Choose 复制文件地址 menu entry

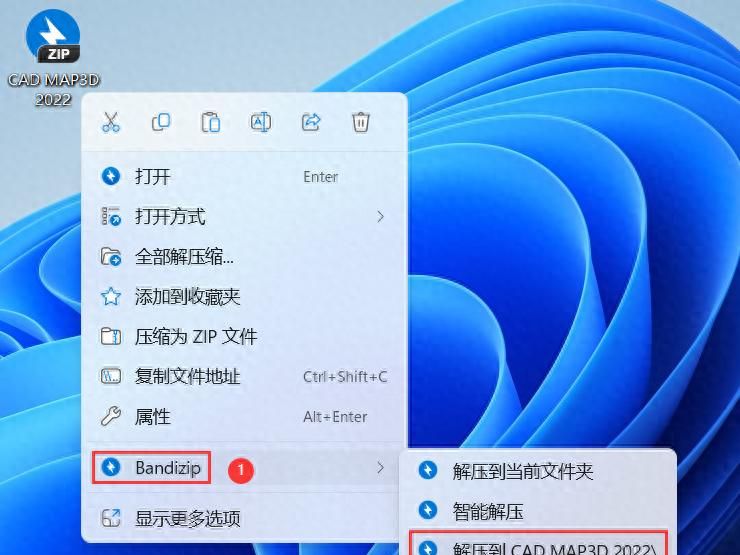coord(244,377)
